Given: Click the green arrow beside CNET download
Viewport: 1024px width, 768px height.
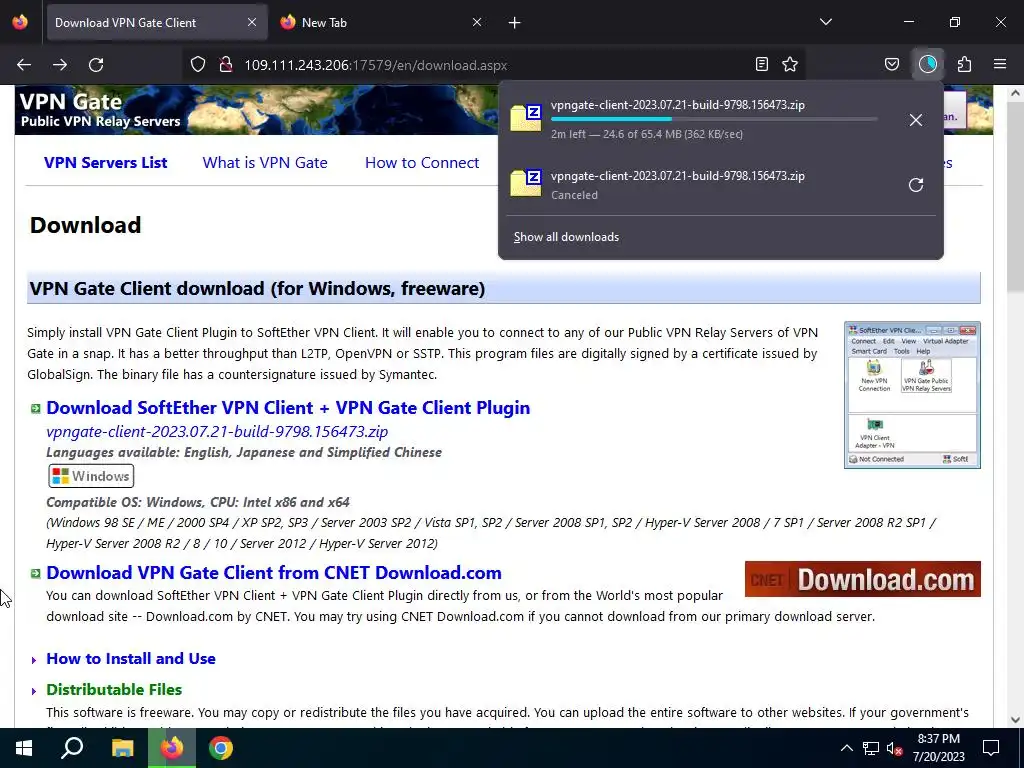Looking at the screenshot, I should (x=36, y=573).
